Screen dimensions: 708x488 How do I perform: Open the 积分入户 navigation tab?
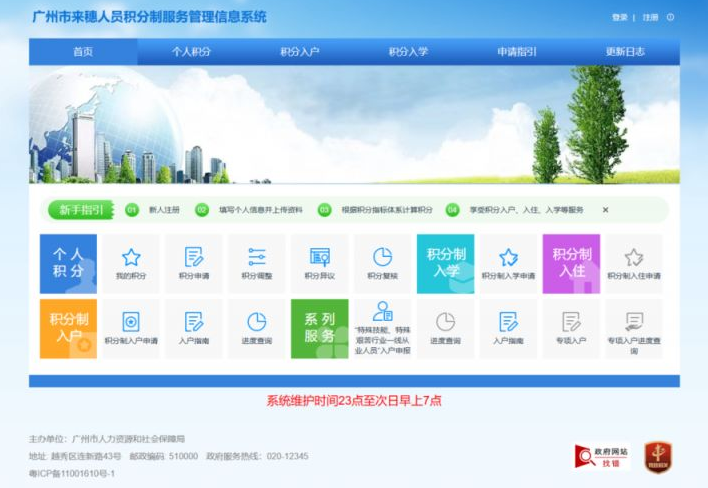pyautogui.click(x=299, y=52)
